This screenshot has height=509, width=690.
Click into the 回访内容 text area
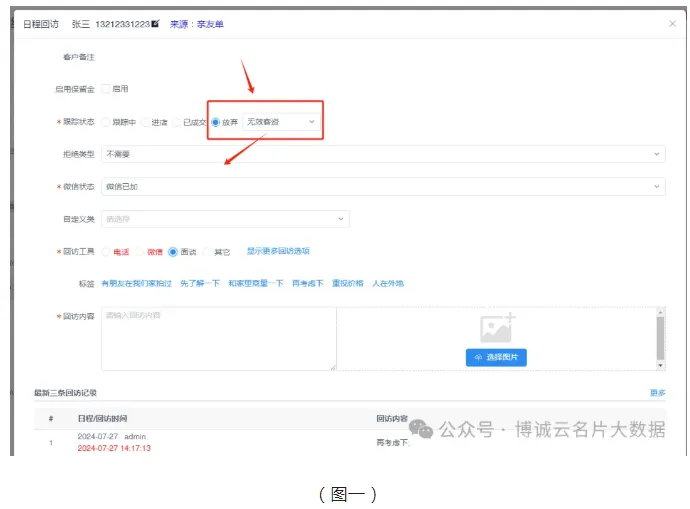(x=218, y=340)
